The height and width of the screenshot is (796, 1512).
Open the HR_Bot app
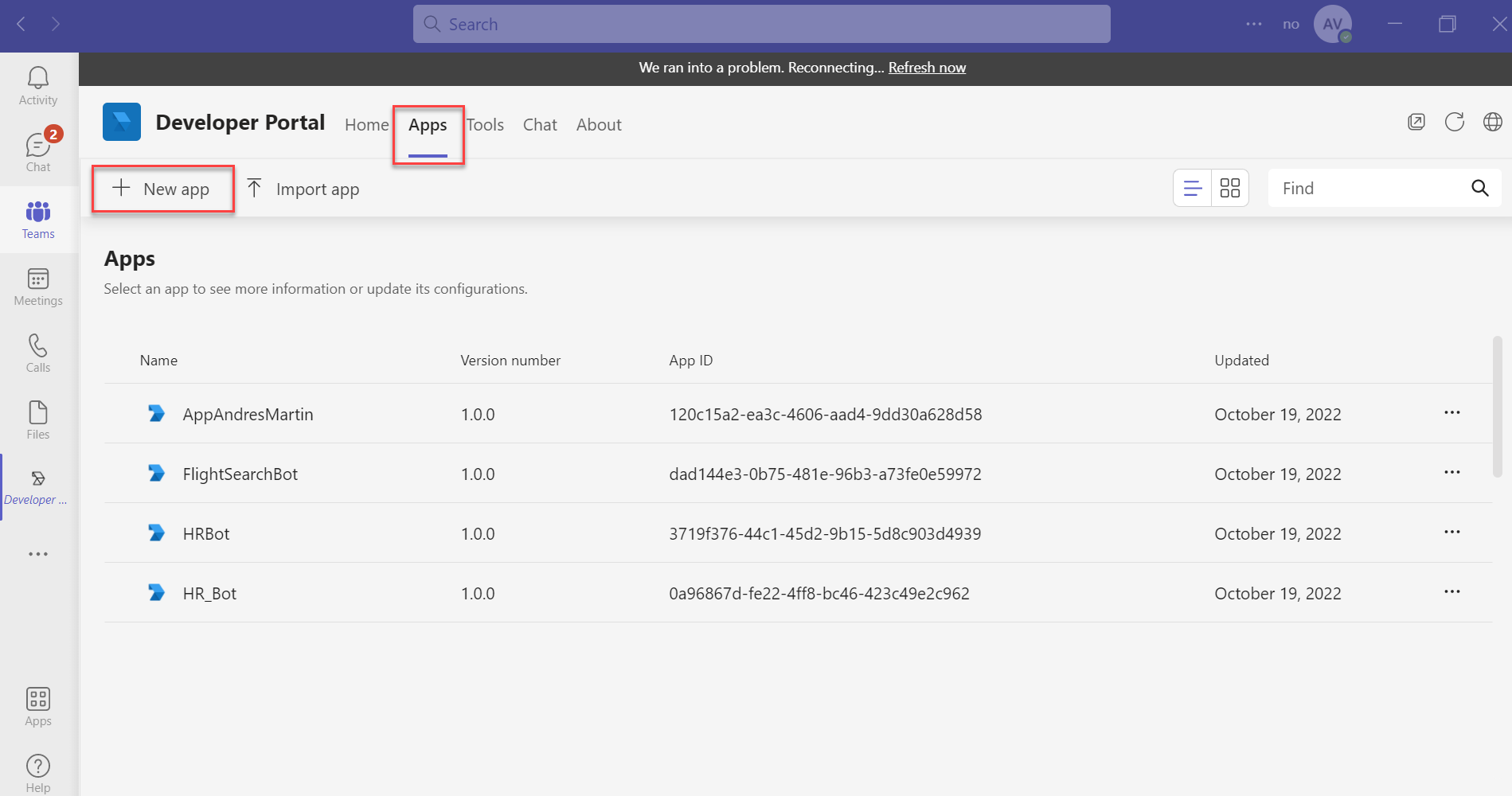209,593
